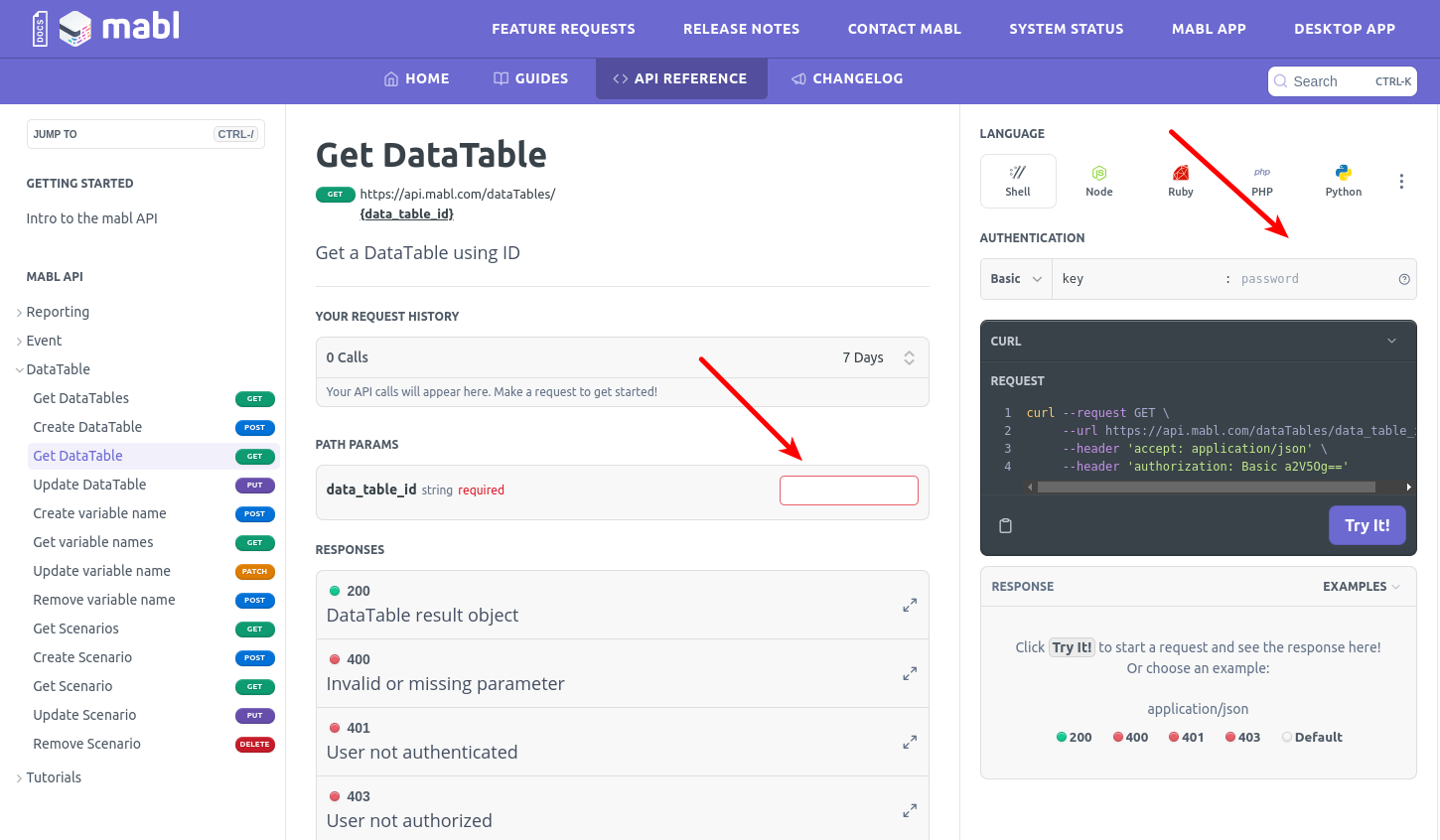The height and width of the screenshot is (840, 1440).
Task: Select the 403 example response
Action: (x=1243, y=737)
